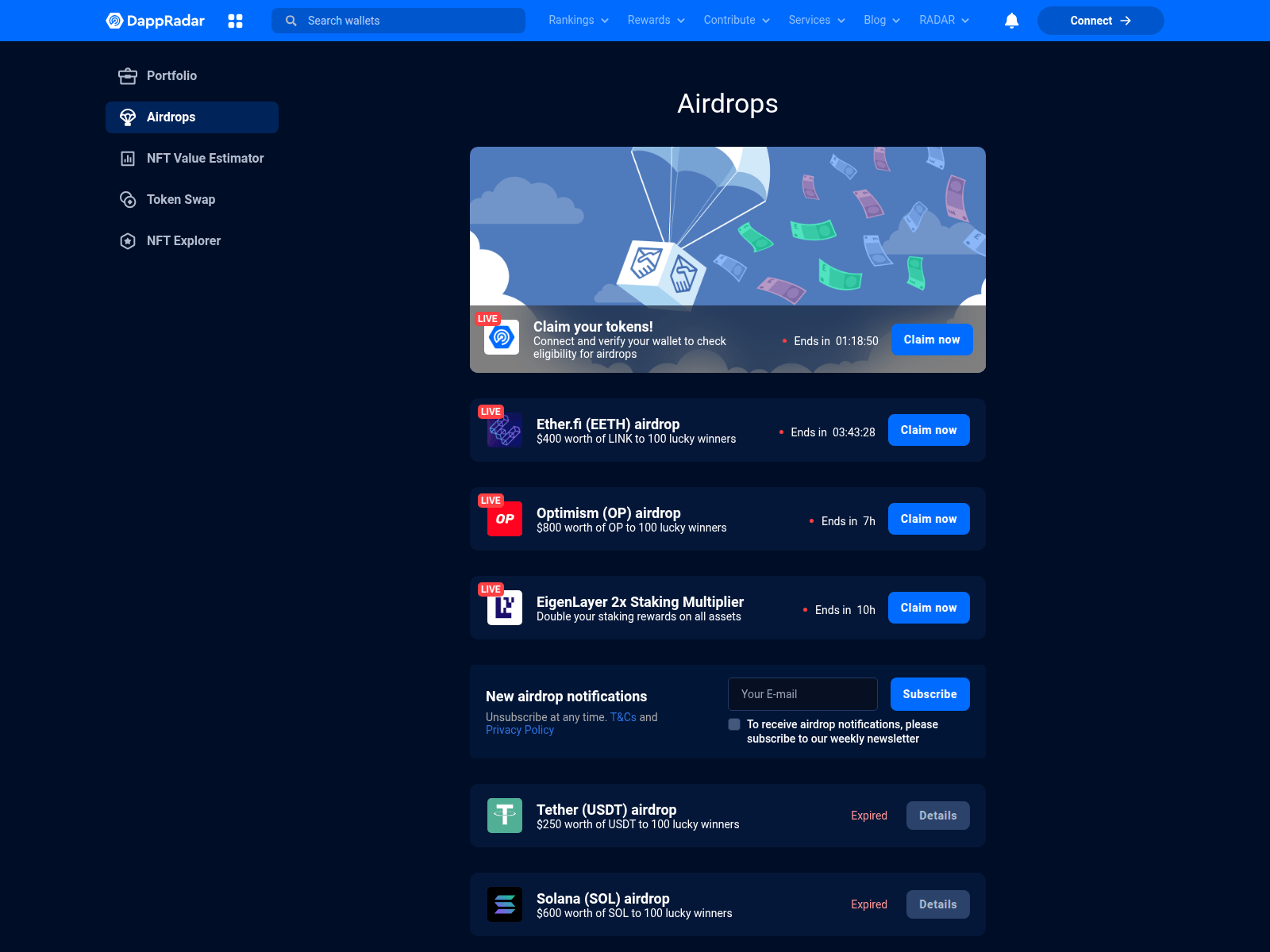Open the Privacy Policy link
The height and width of the screenshot is (952, 1270).
pos(519,730)
